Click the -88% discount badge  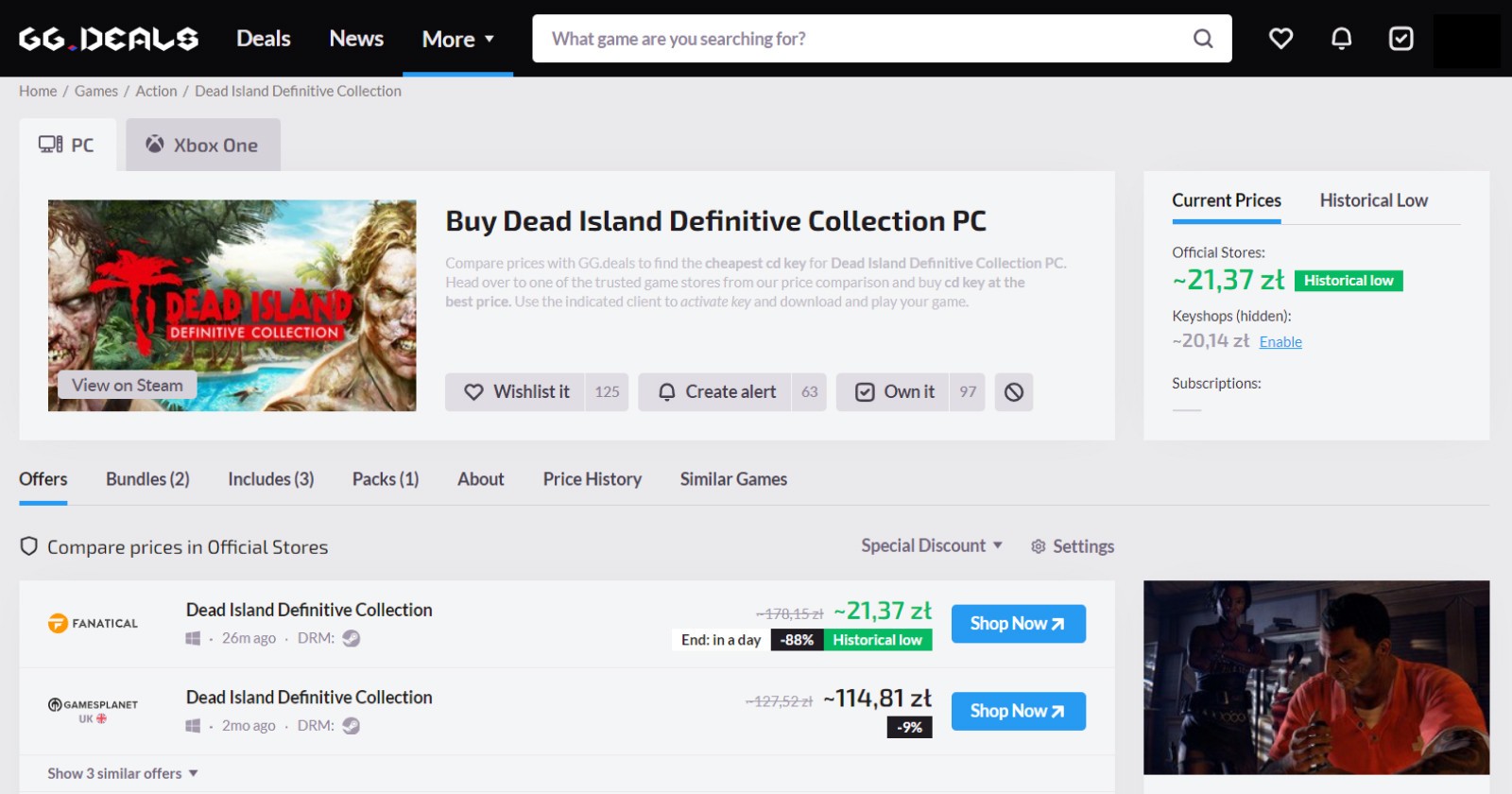(797, 640)
